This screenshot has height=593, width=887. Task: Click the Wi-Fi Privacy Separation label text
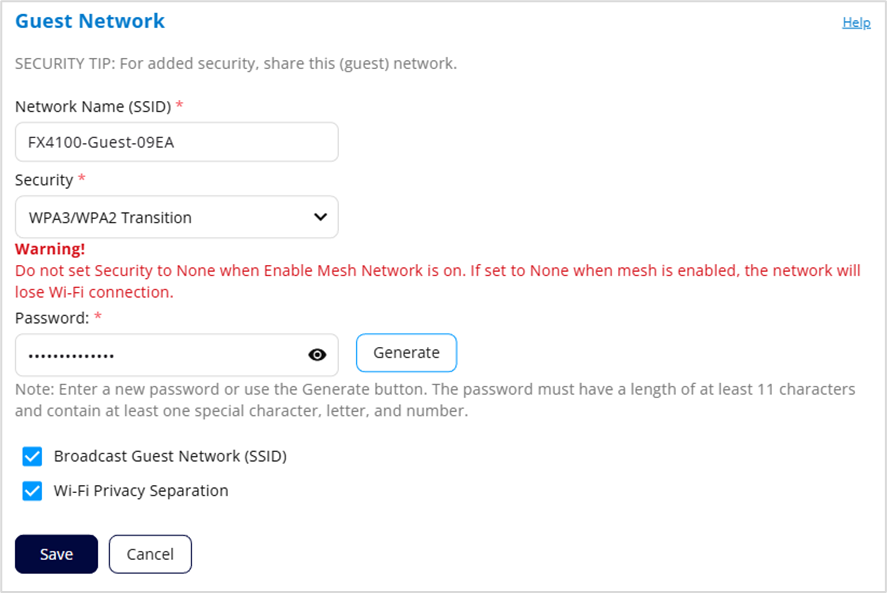[x=141, y=491]
